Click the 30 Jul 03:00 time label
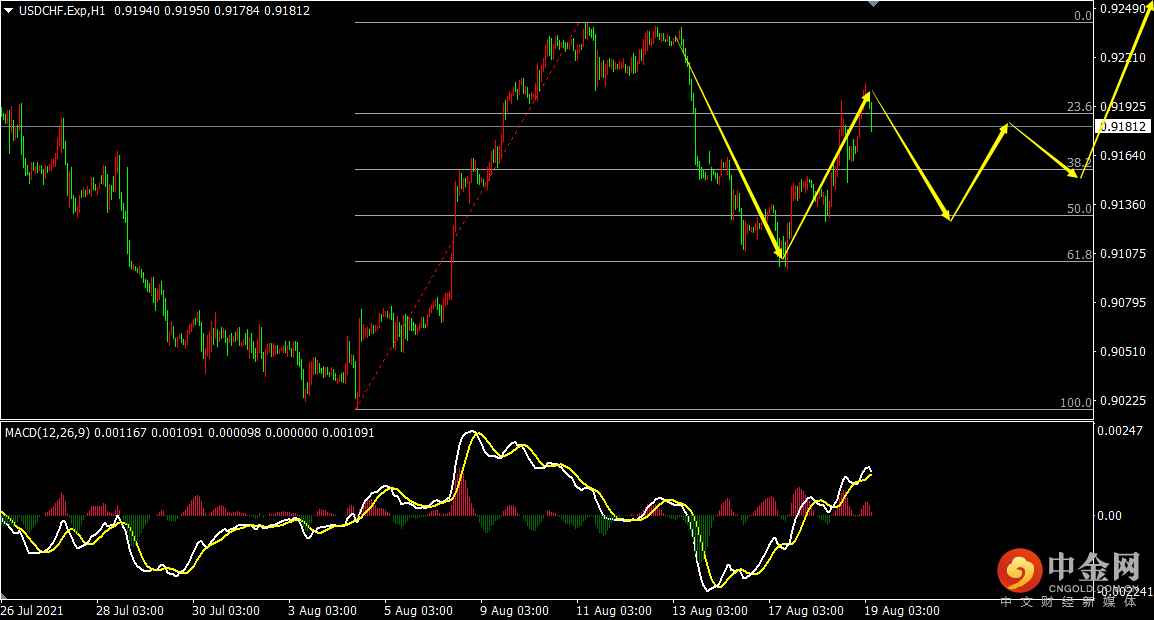The image size is (1154, 620). [226, 611]
